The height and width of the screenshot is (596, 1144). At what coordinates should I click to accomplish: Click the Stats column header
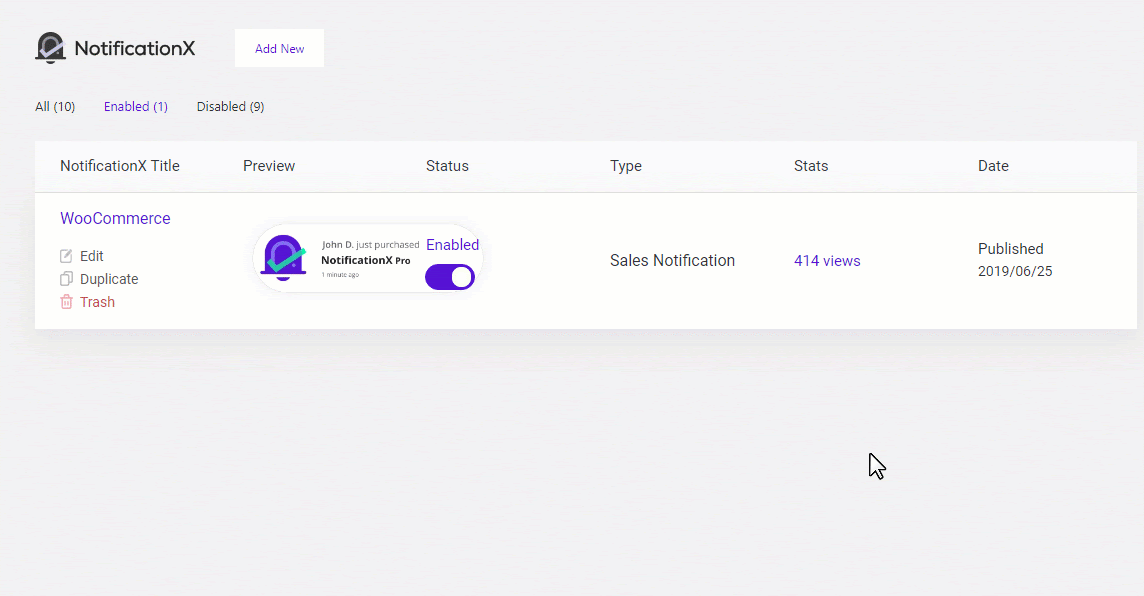811,166
